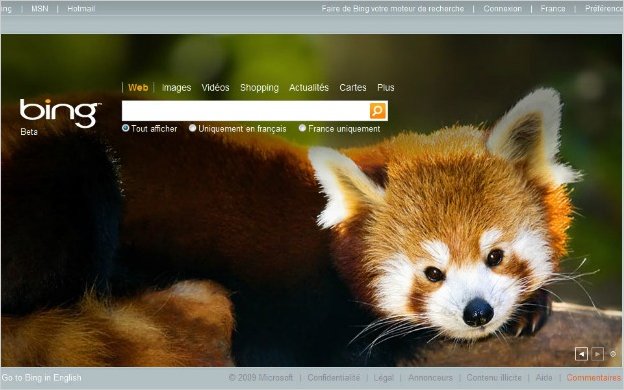Switch to the Cartes tab

(x=353, y=88)
